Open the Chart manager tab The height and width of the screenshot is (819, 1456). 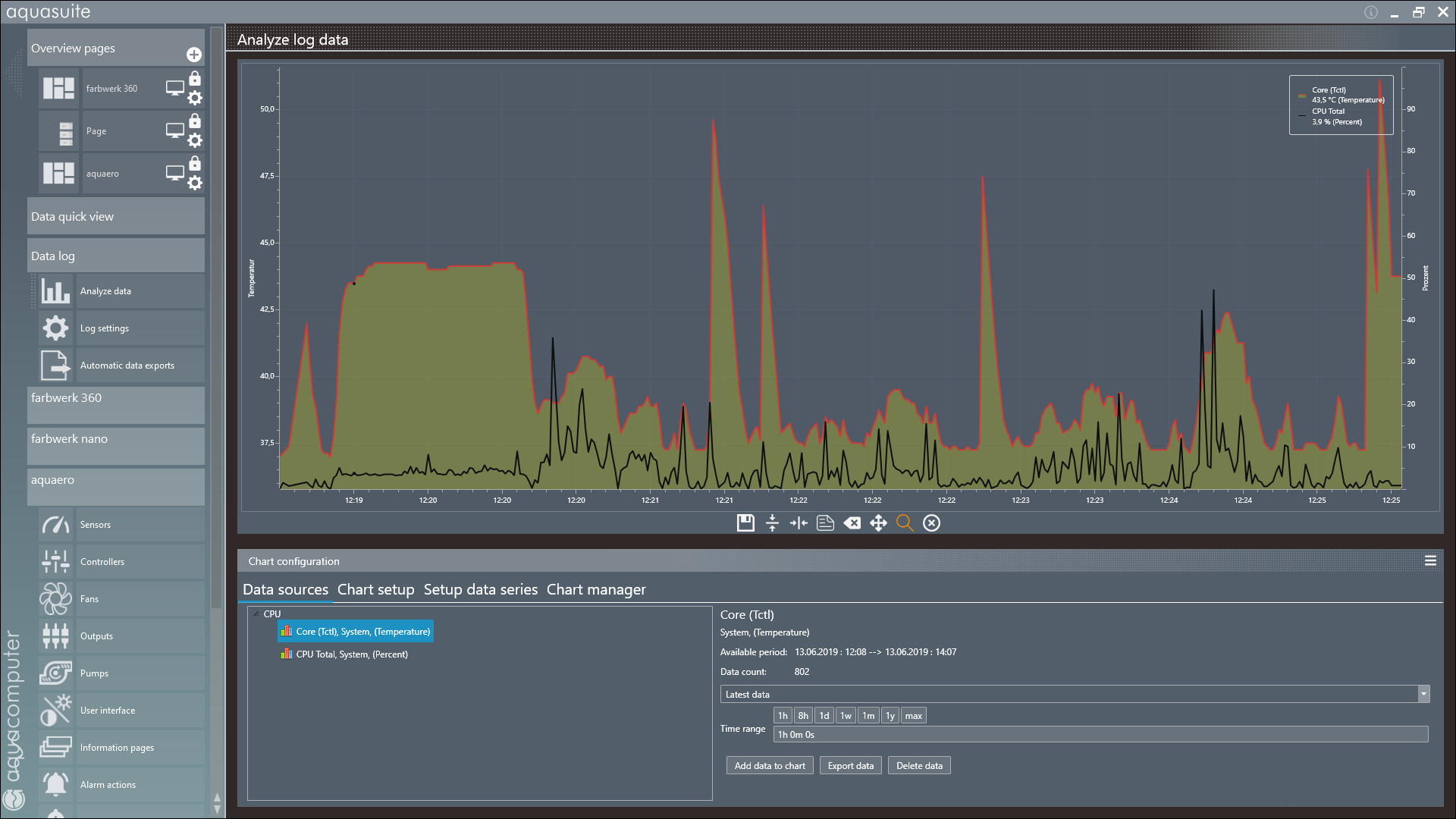[596, 589]
